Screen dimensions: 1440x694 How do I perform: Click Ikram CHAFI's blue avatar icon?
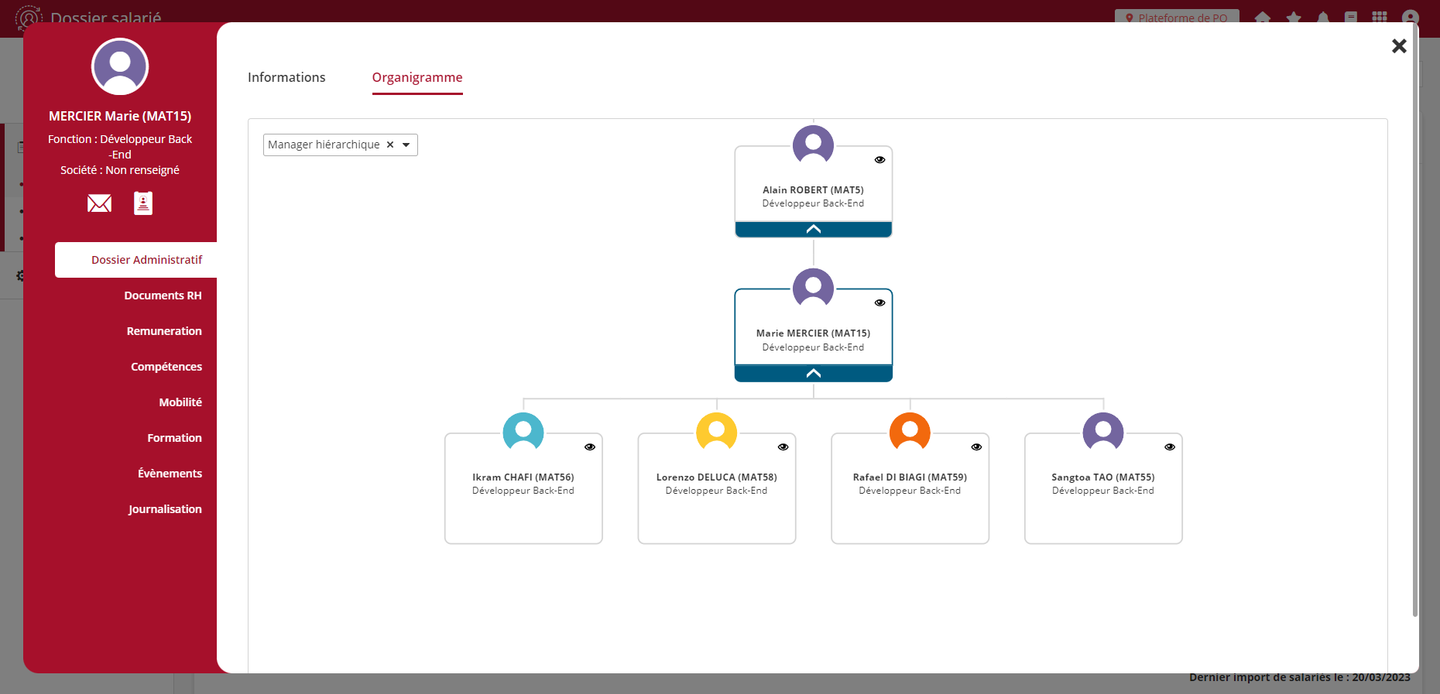[x=523, y=432]
